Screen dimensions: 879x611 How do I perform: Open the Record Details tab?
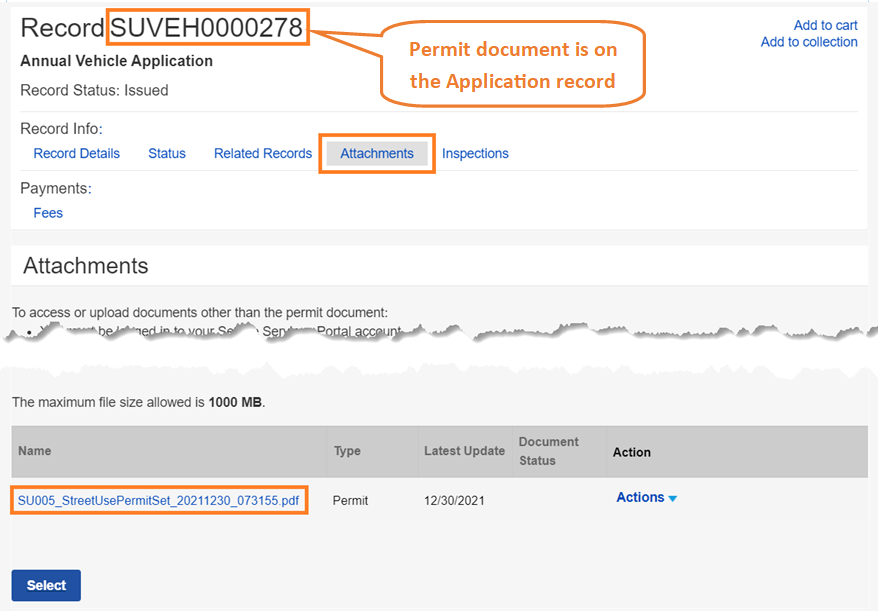click(76, 153)
